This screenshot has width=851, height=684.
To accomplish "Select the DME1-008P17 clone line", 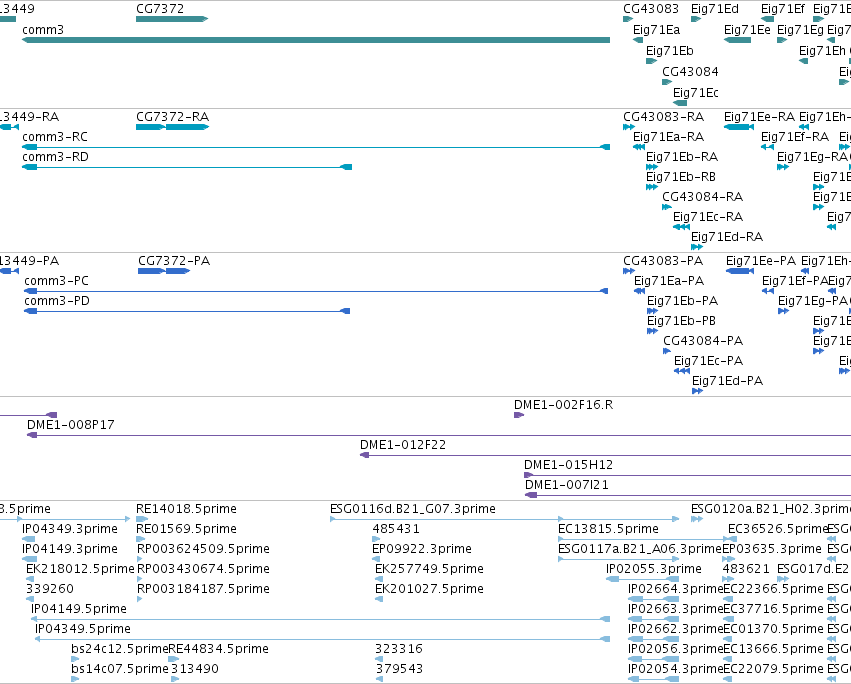I will [439, 435].
